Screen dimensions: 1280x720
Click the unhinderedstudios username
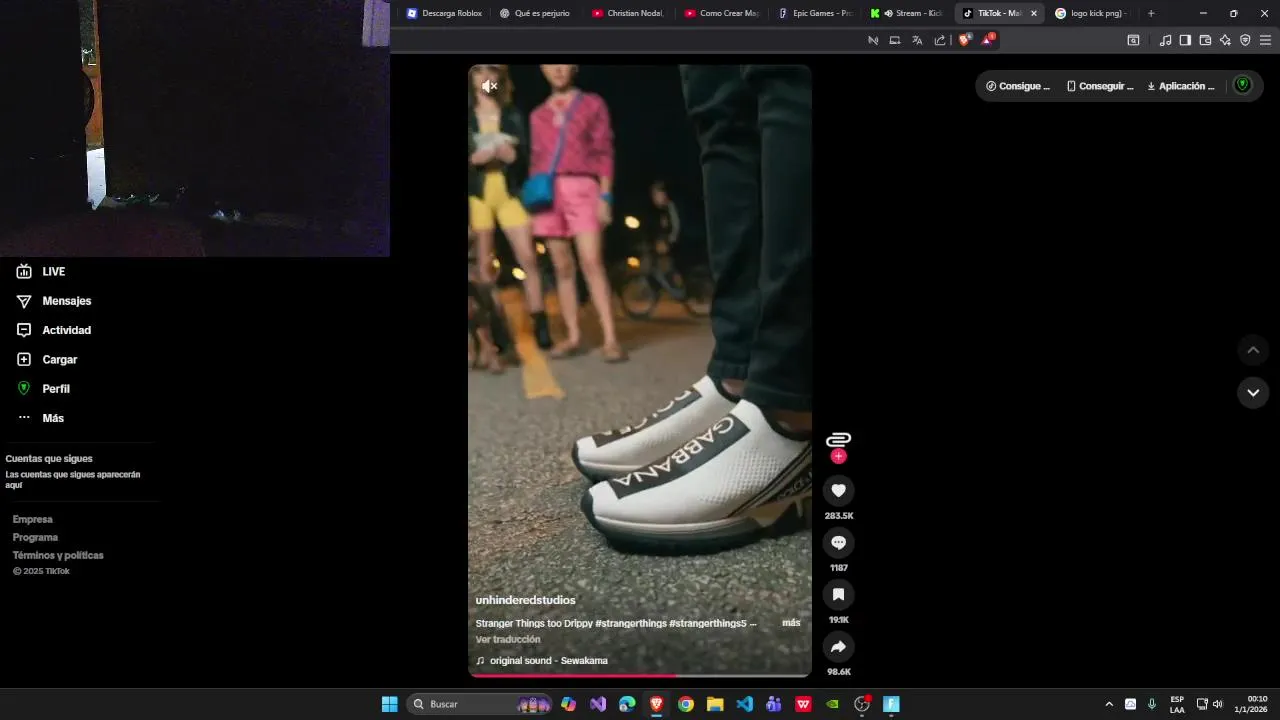click(x=526, y=600)
